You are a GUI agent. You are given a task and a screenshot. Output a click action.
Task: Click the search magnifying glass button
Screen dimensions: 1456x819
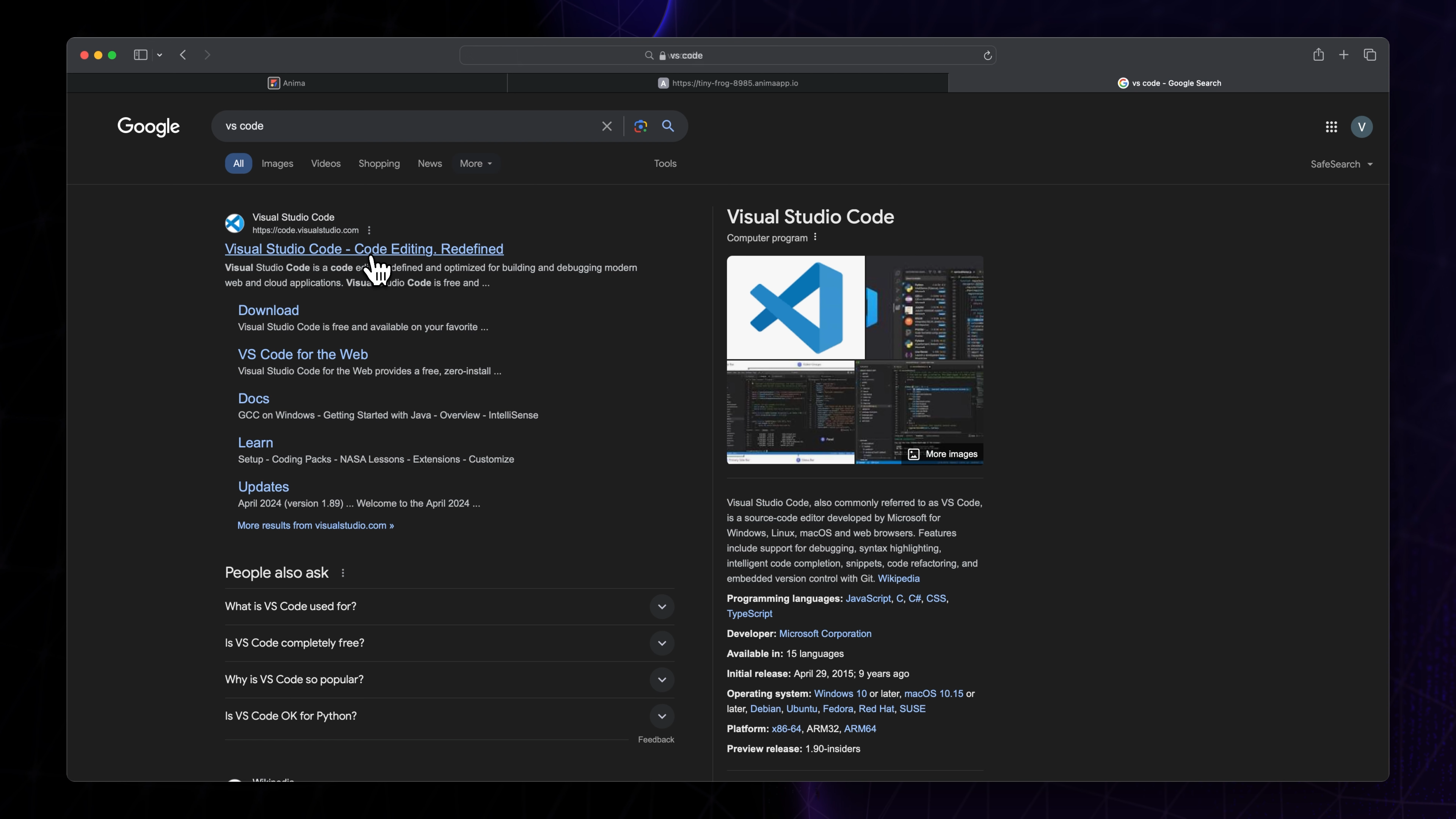tap(668, 126)
